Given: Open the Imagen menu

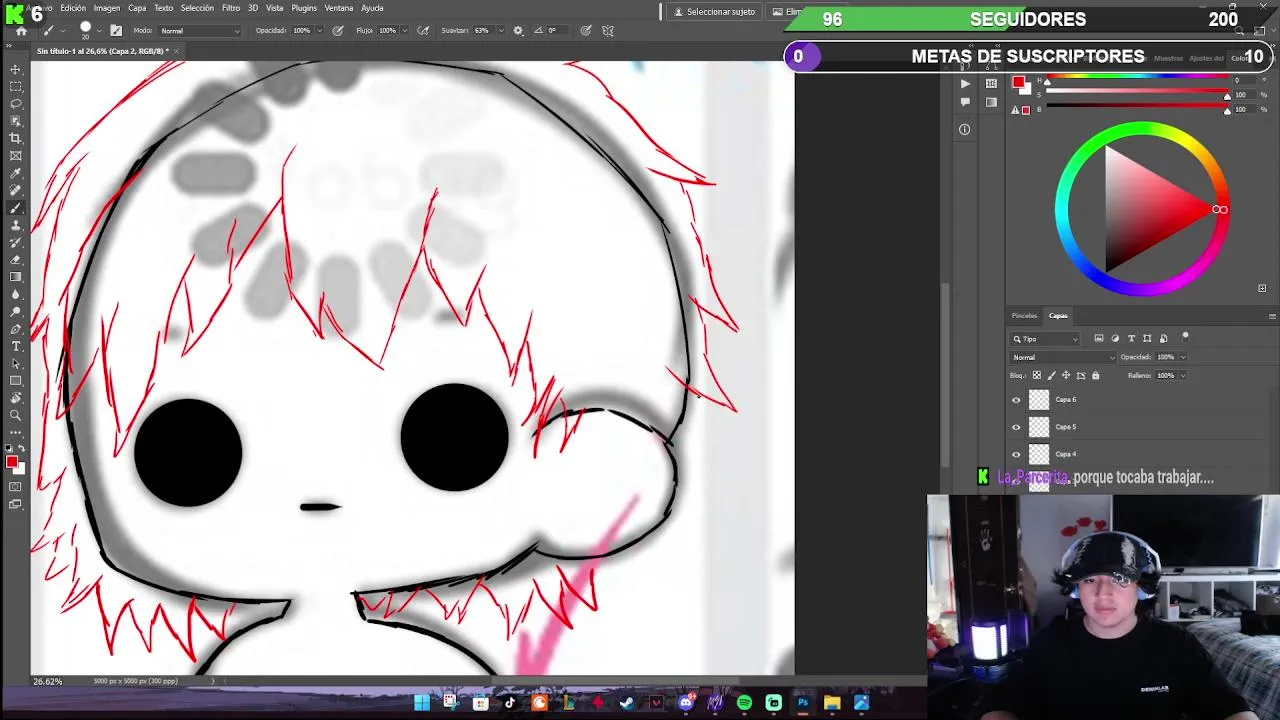Looking at the screenshot, I should tap(107, 8).
